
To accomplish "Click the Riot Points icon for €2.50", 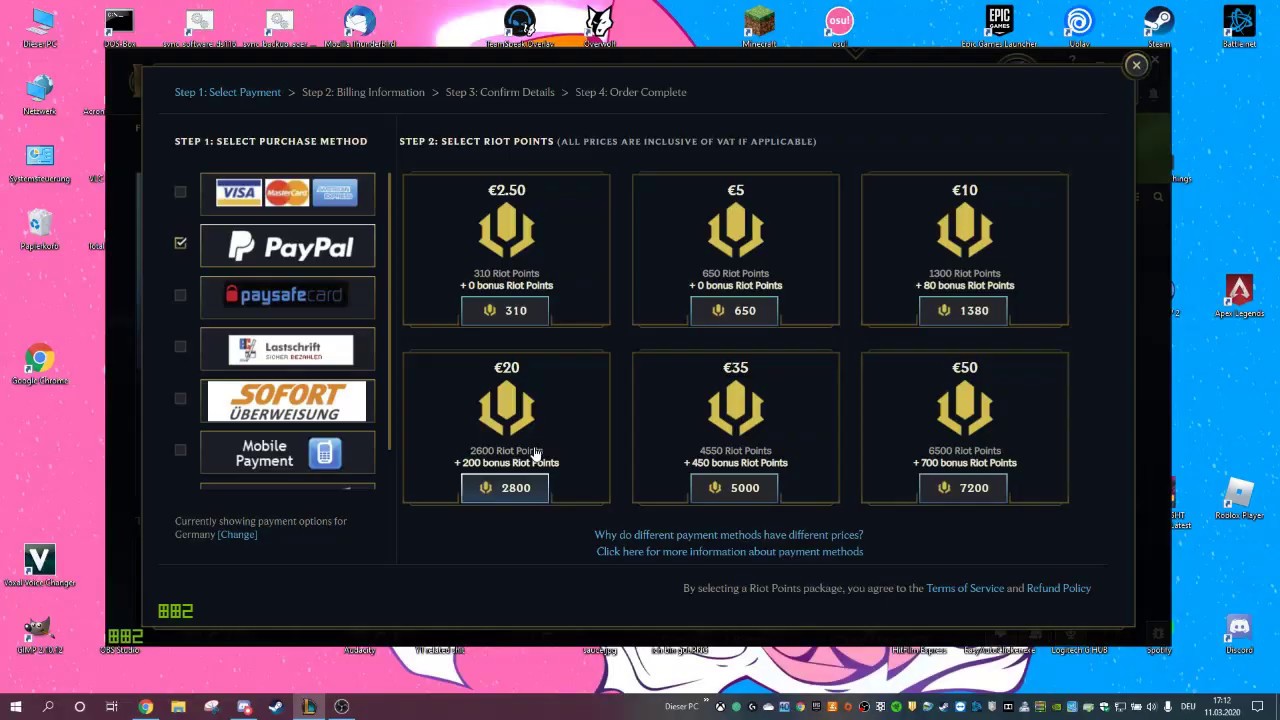I will pos(506,231).
